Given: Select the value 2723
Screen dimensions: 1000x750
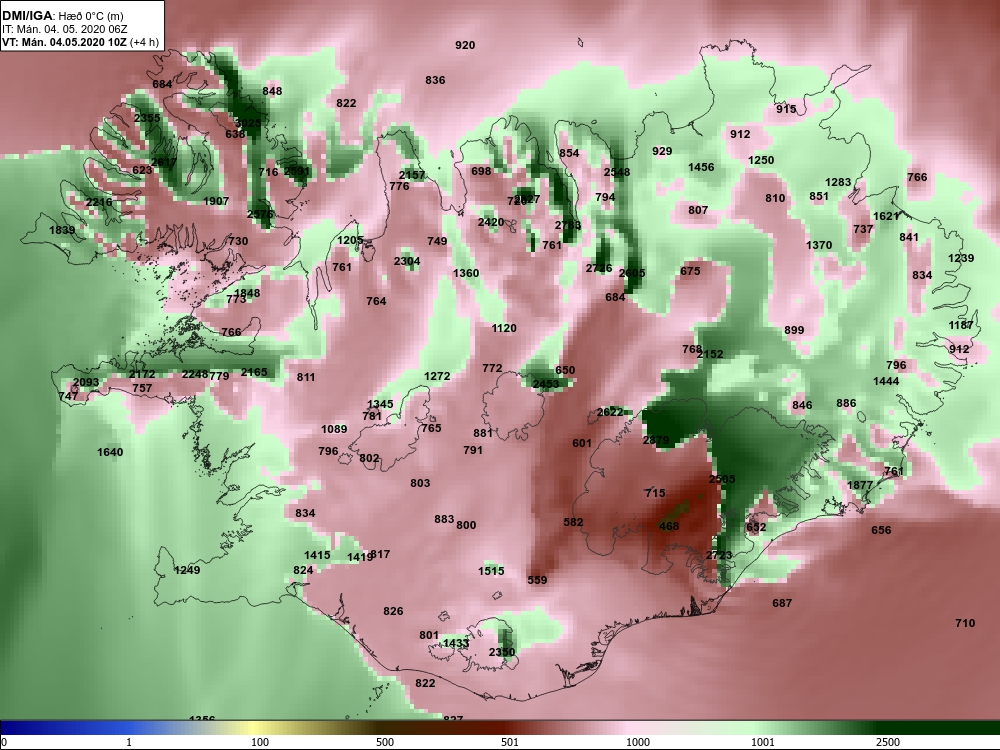Looking at the screenshot, I should coord(719,555).
